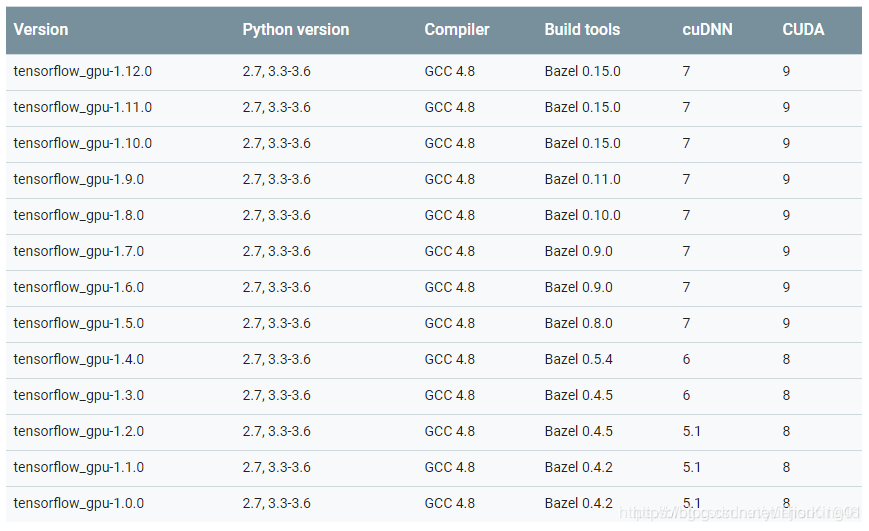Click the Bazel 0.8.0 cell

[579, 324]
